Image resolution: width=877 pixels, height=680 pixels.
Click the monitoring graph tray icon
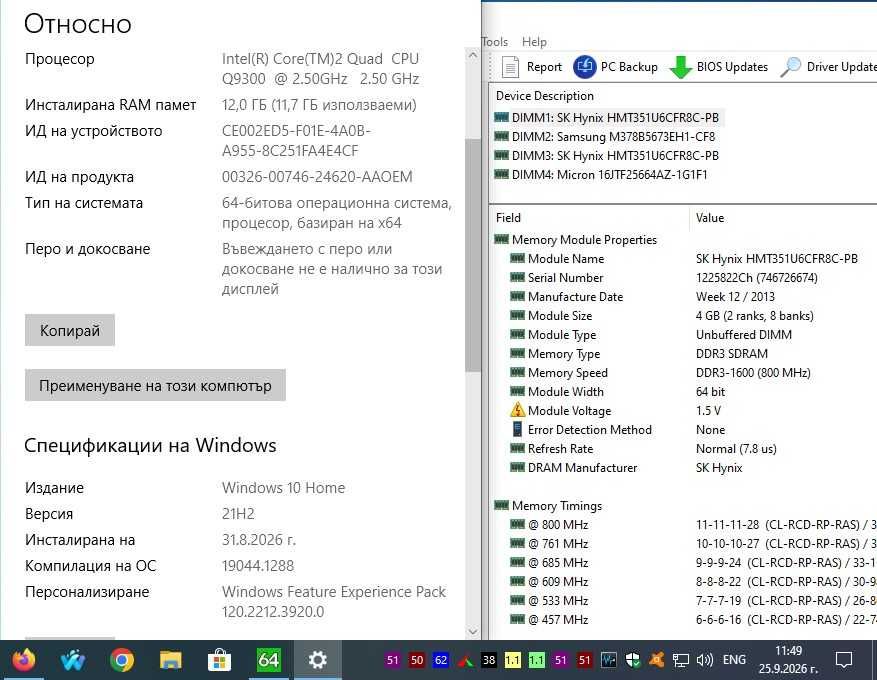(609, 660)
